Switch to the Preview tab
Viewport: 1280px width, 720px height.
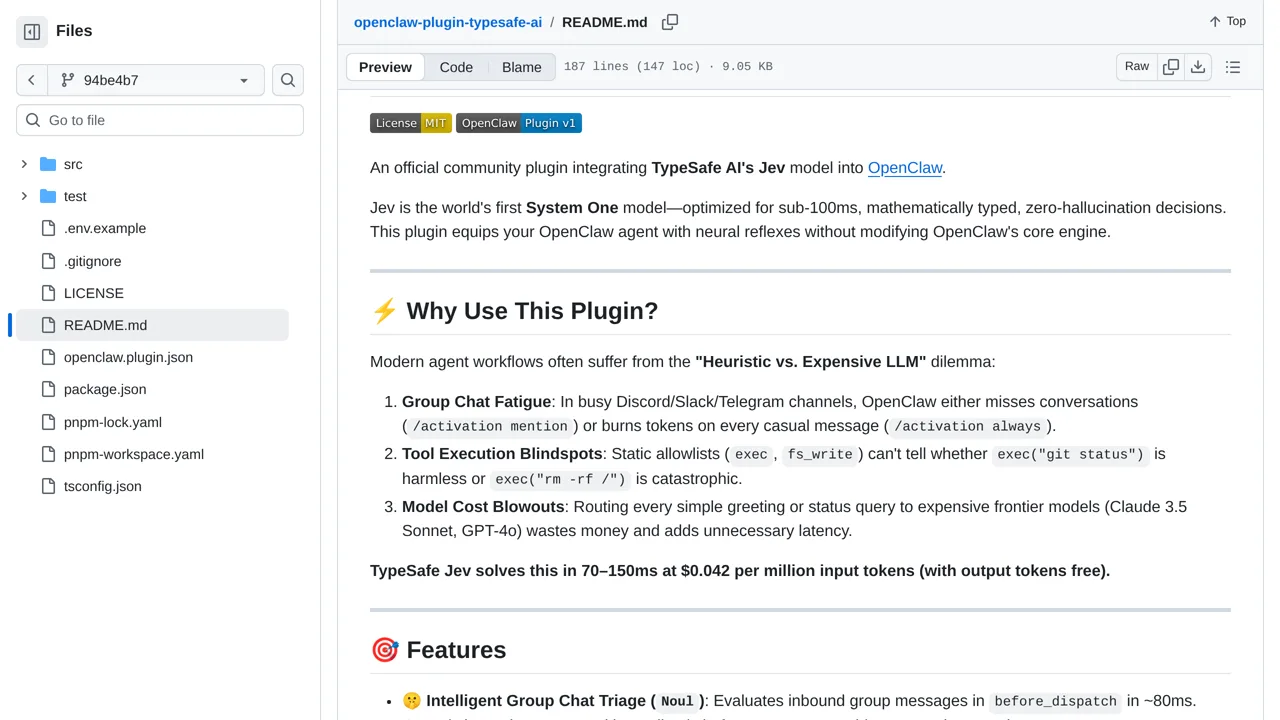[385, 67]
